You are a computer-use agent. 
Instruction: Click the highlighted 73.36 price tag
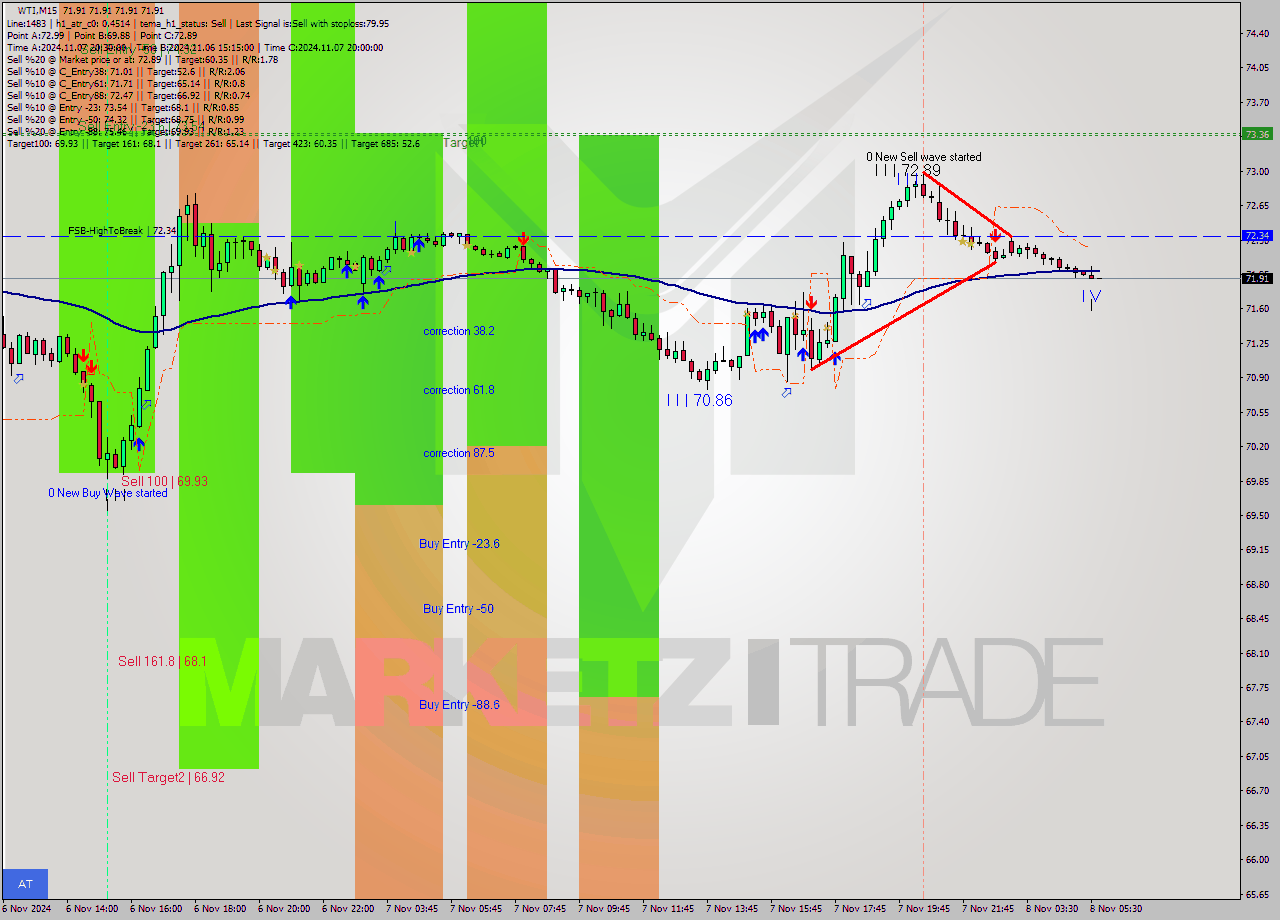[1257, 134]
